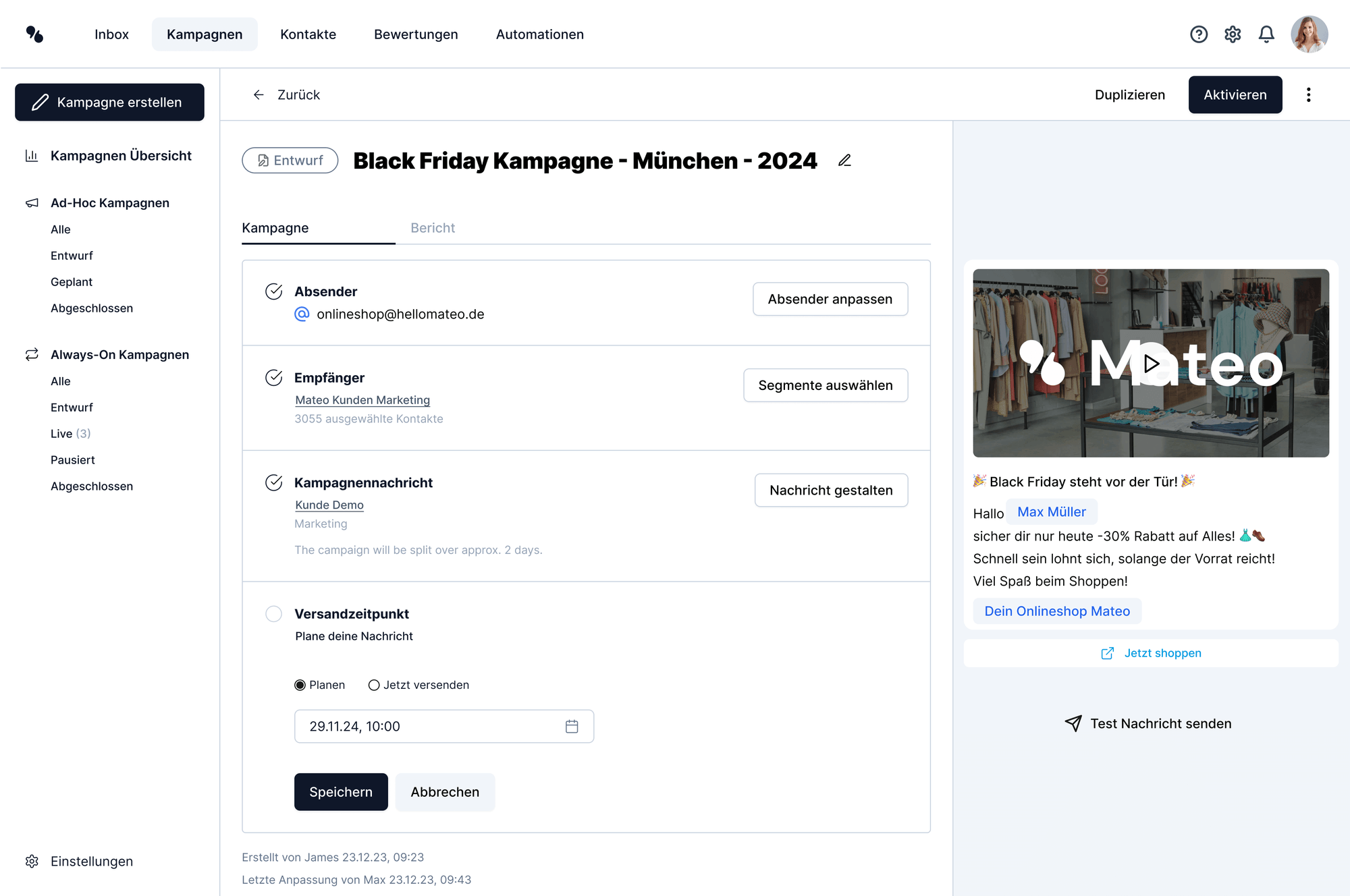Click the Segmente auswählen button

pyautogui.click(x=826, y=385)
